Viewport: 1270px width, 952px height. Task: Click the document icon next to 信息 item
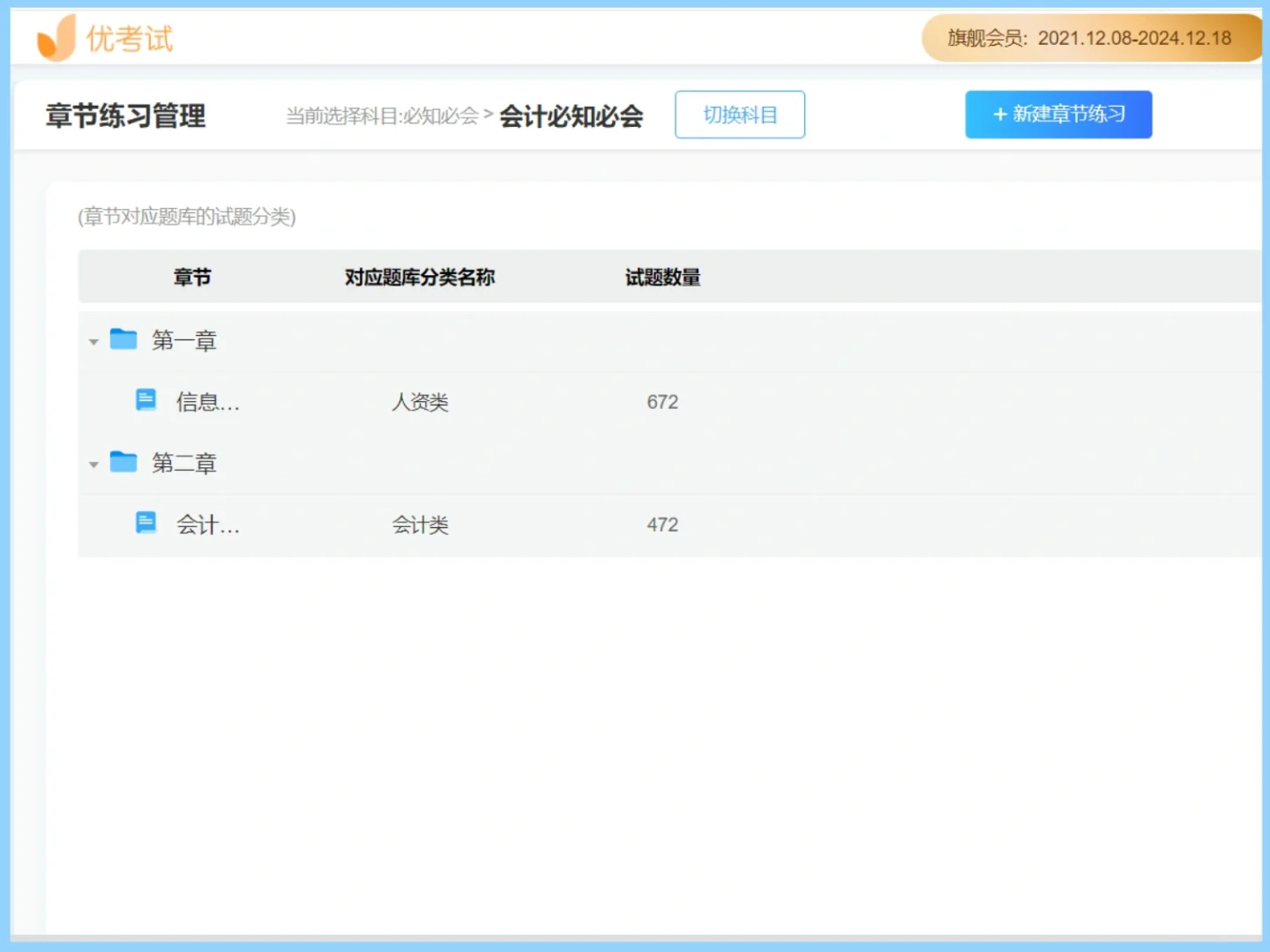(146, 398)
